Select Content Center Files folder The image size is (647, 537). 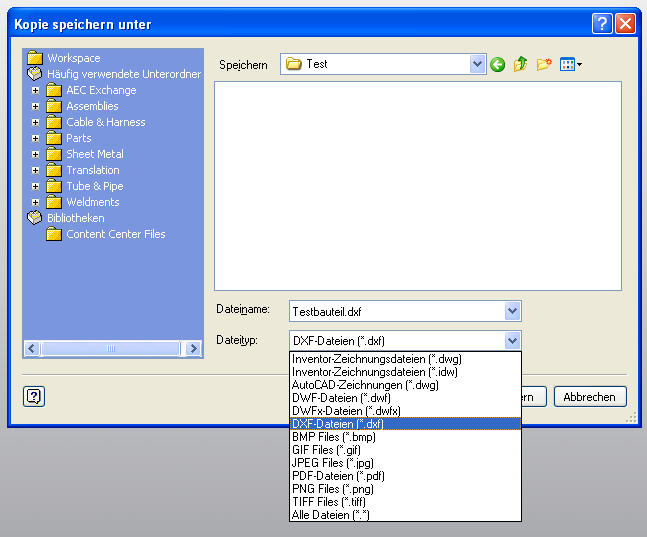click(115, 234)
